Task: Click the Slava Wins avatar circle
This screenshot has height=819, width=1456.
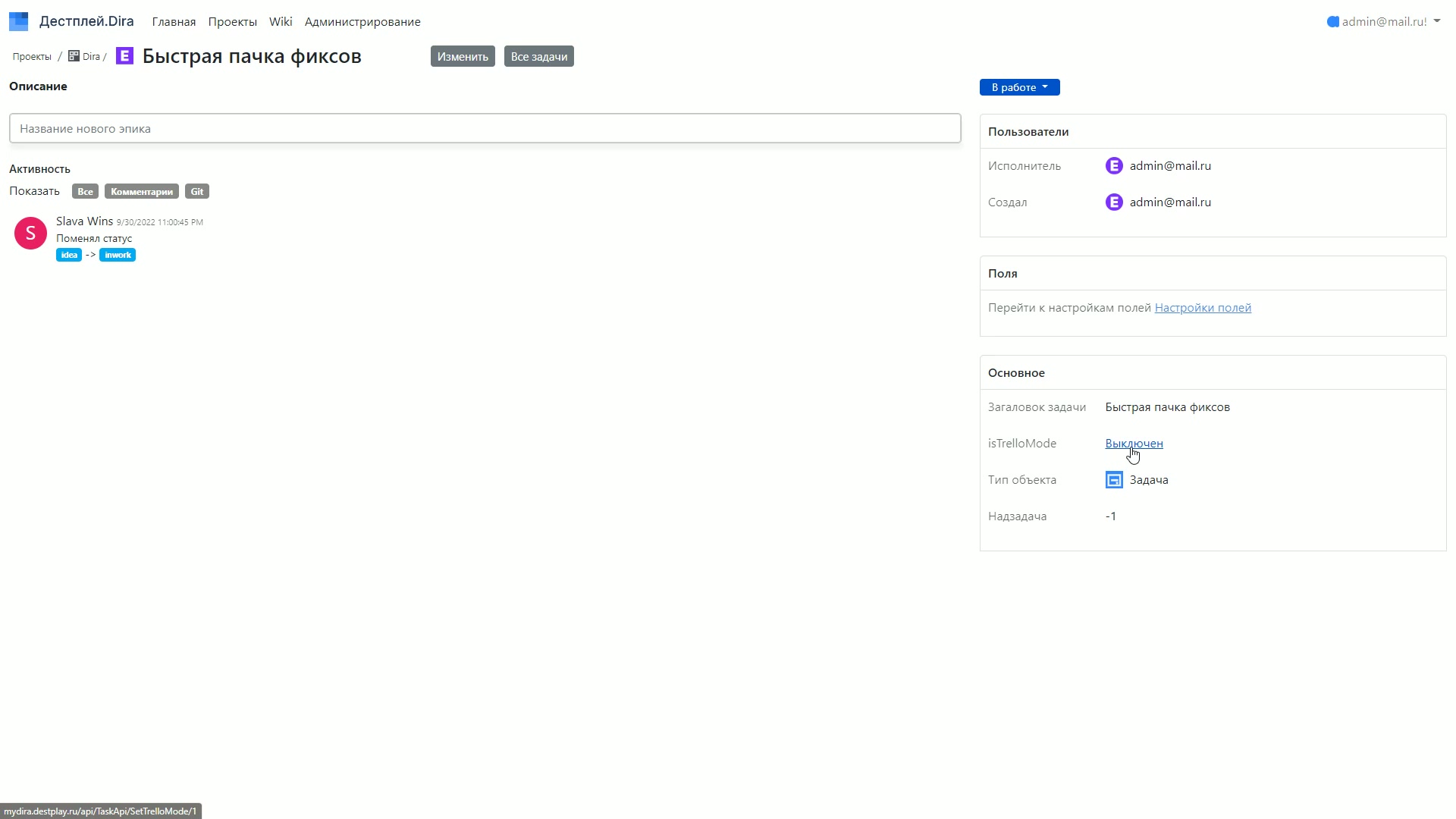Action: coord(30,234)
